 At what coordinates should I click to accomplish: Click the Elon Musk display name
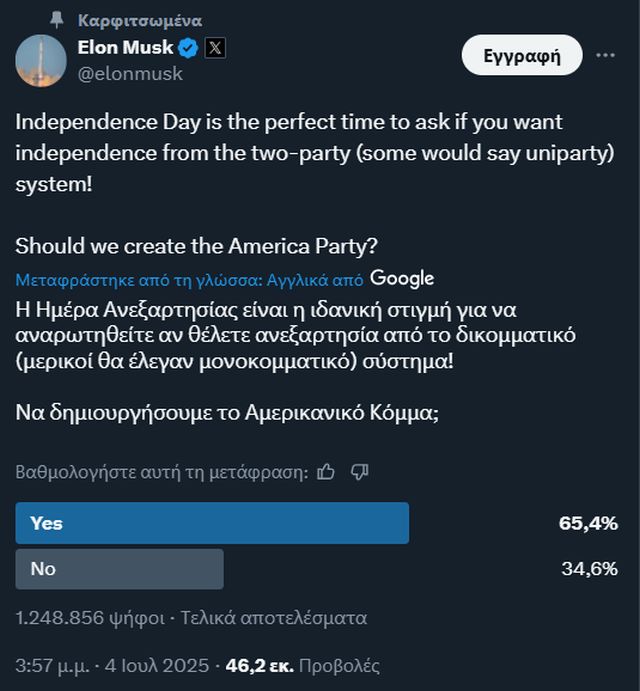click(124, 47)
